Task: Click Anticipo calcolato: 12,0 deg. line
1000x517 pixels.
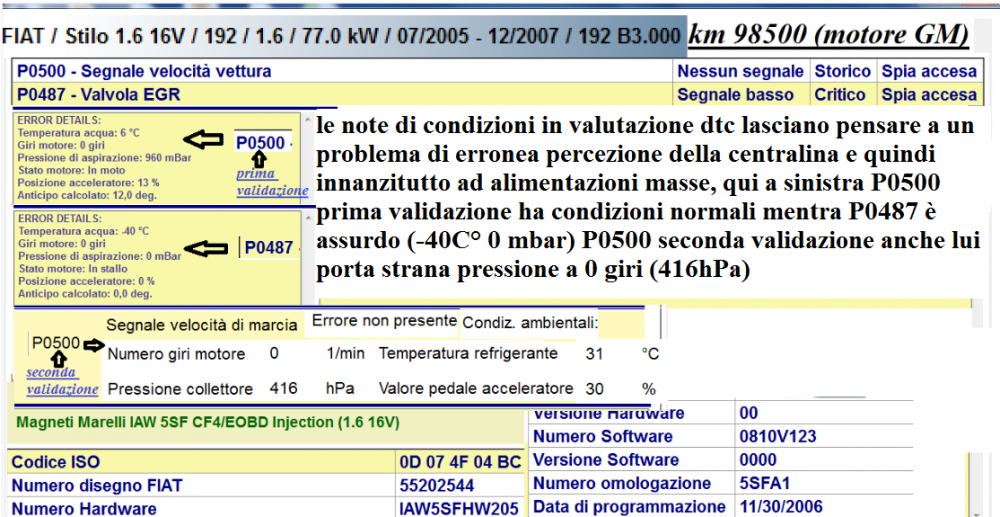Action: coord(85,196)
